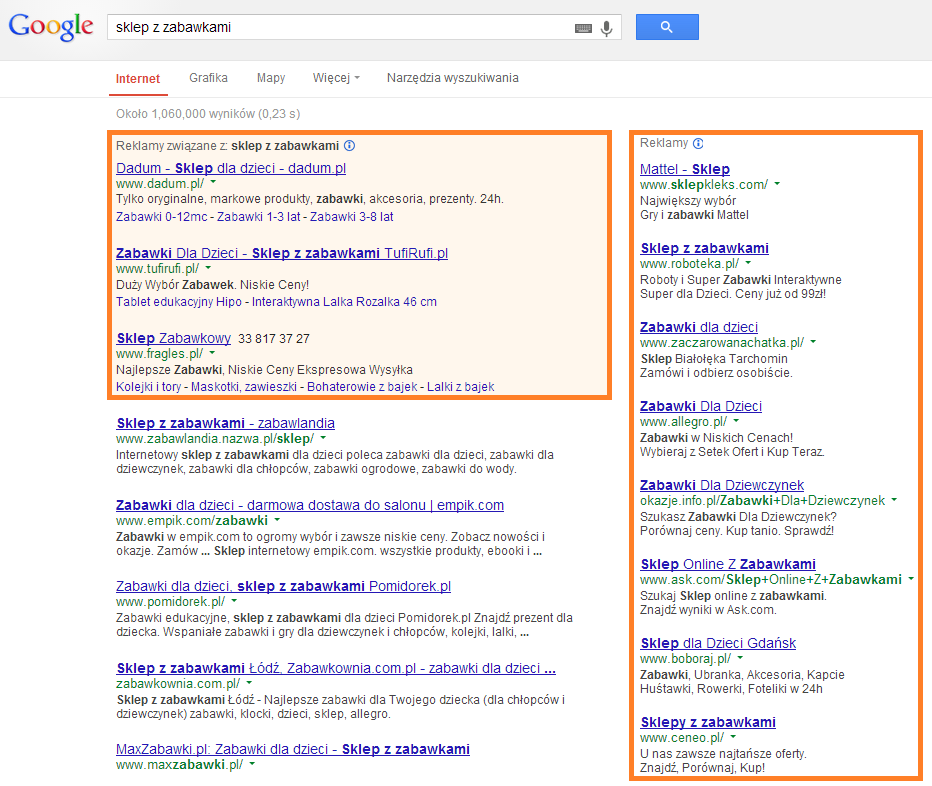Expand arrow next to www.empik.com/zabawki

click(x=277, y=520)
